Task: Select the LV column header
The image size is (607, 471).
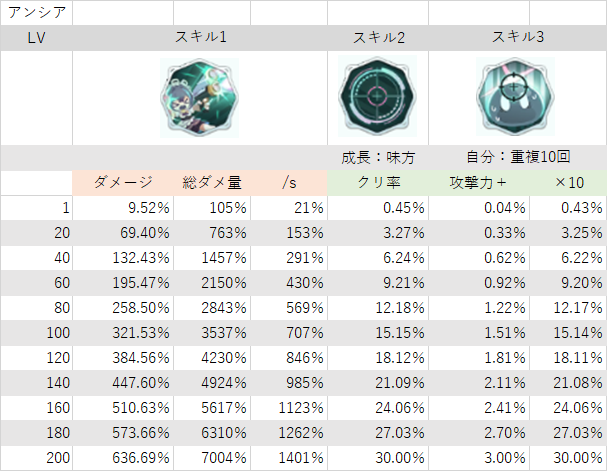Action: click(x=36, y=38)
